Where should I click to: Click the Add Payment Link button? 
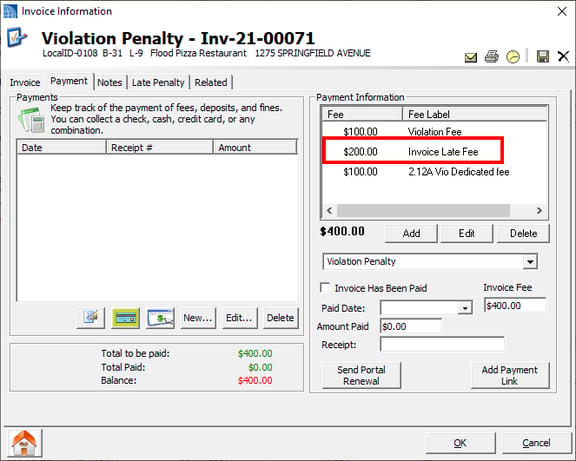coord(510,375)
